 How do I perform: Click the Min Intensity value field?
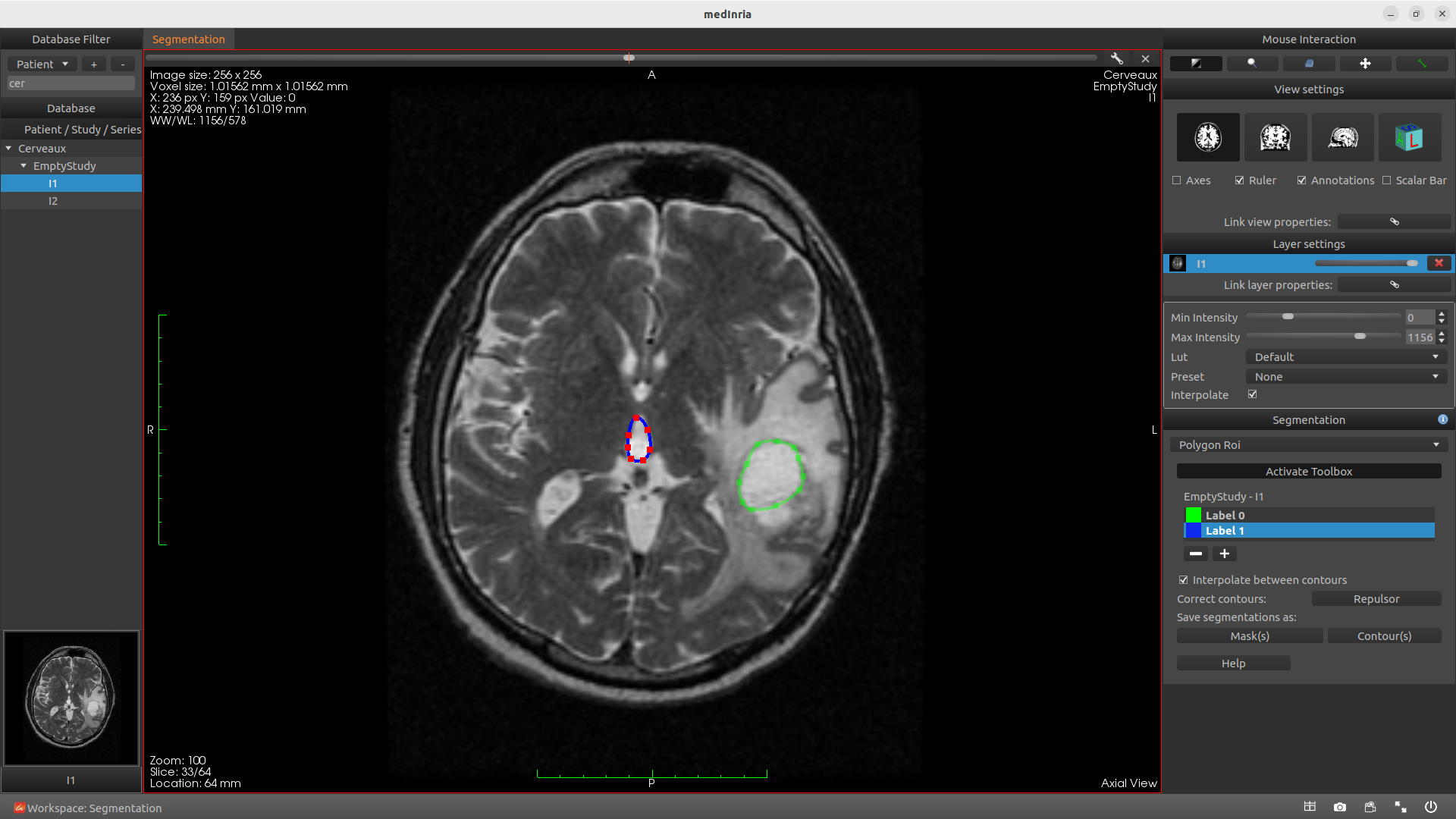point(1420,318)
